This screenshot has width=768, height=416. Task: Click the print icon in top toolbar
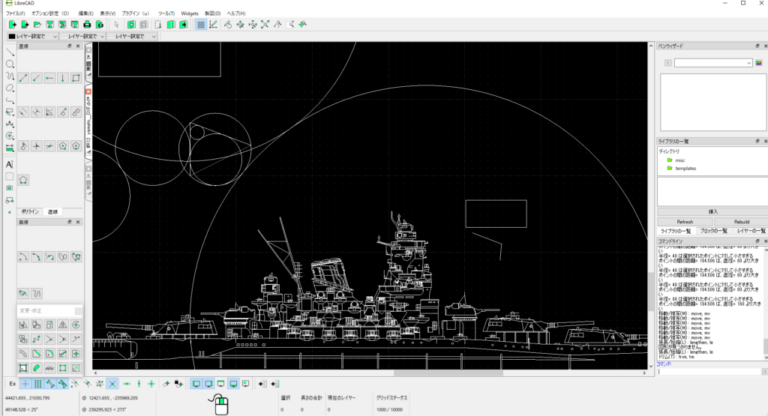pos(86,24)
